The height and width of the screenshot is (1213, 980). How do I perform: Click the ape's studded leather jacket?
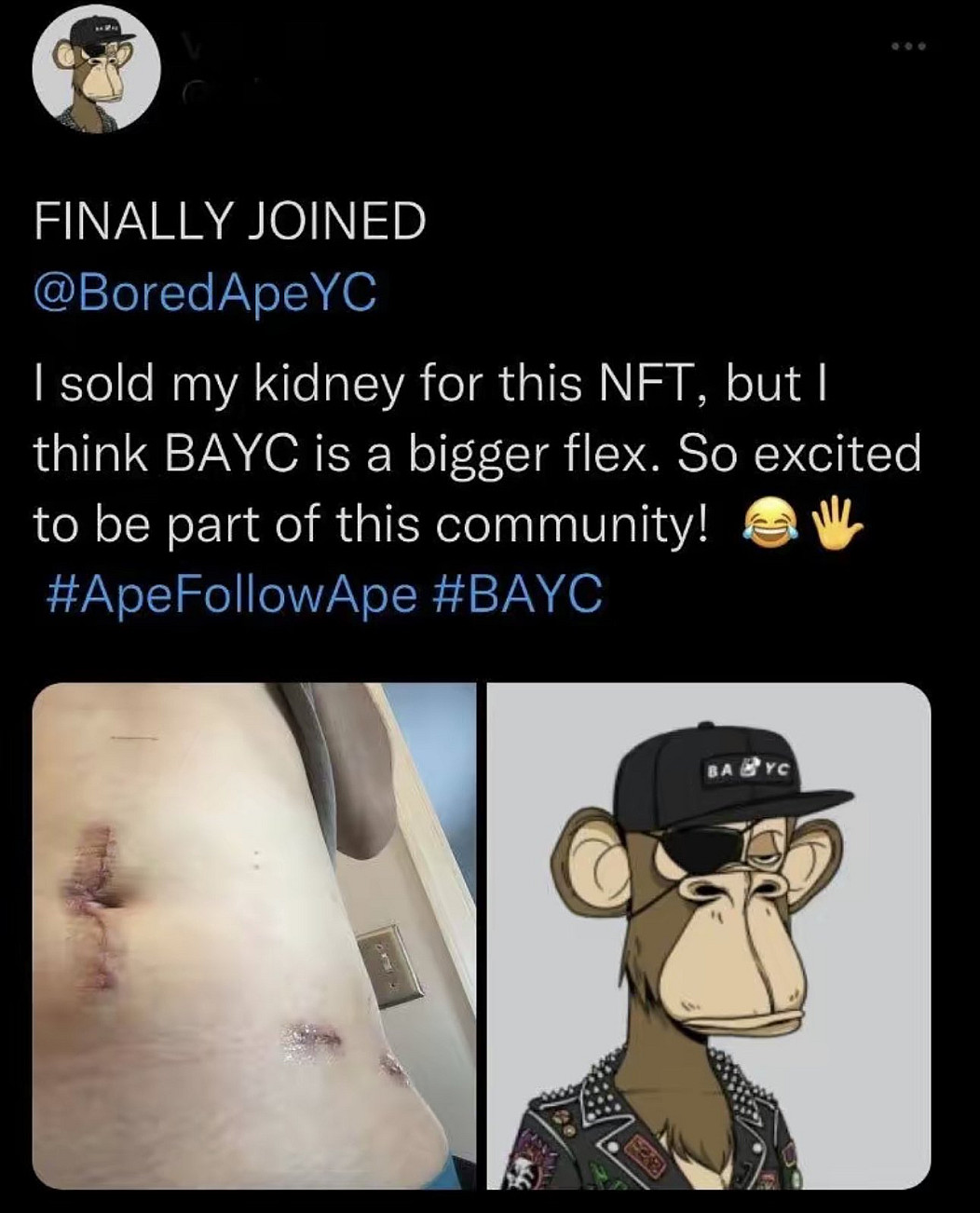point(606,1127)
